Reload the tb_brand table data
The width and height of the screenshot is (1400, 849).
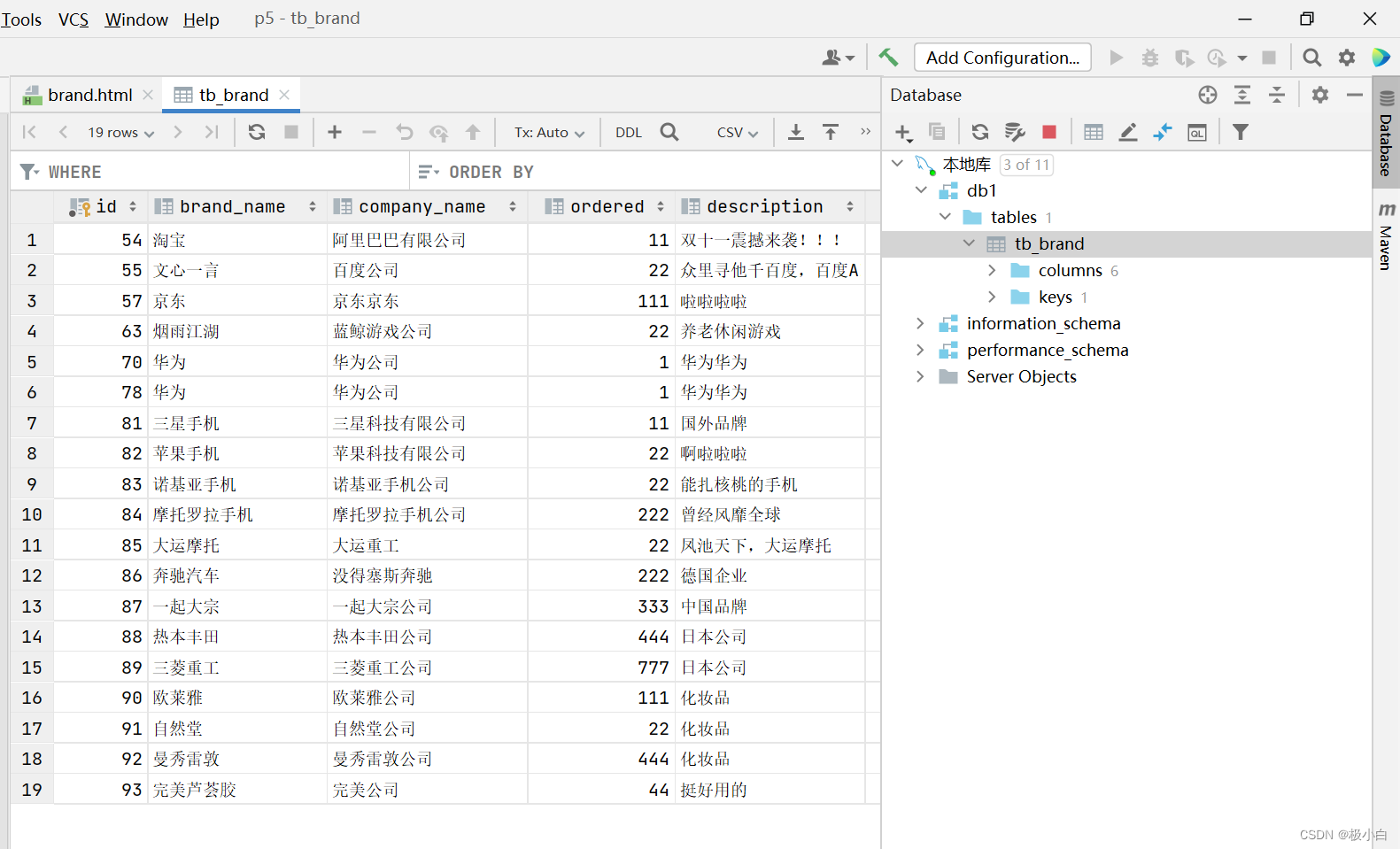(x=257, y=132)
